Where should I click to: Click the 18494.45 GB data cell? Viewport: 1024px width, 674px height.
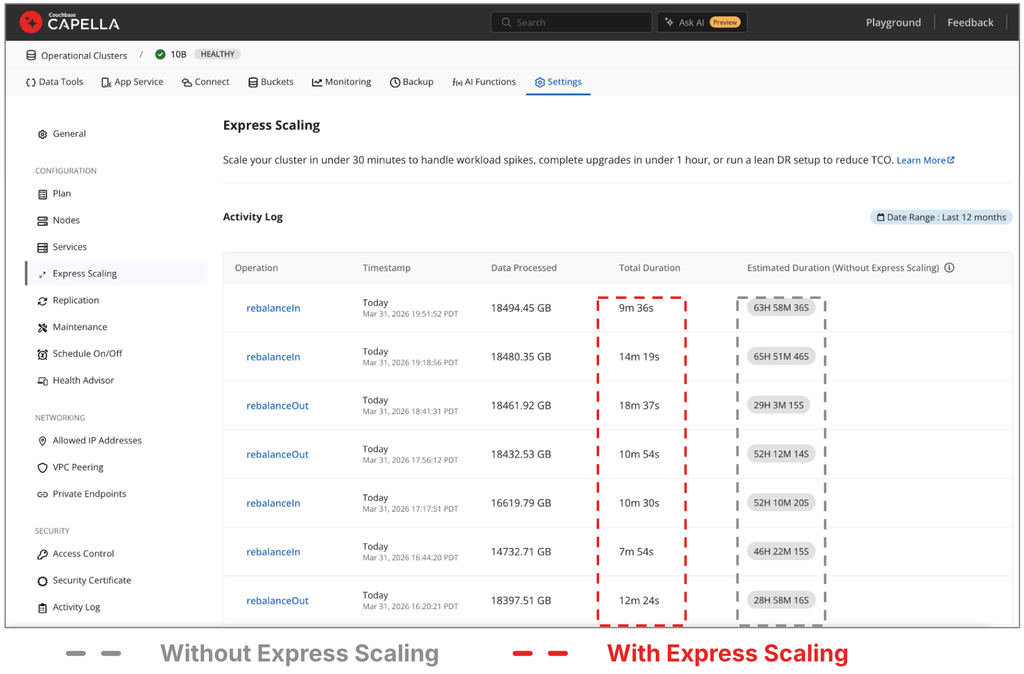(x=520, y=308)
